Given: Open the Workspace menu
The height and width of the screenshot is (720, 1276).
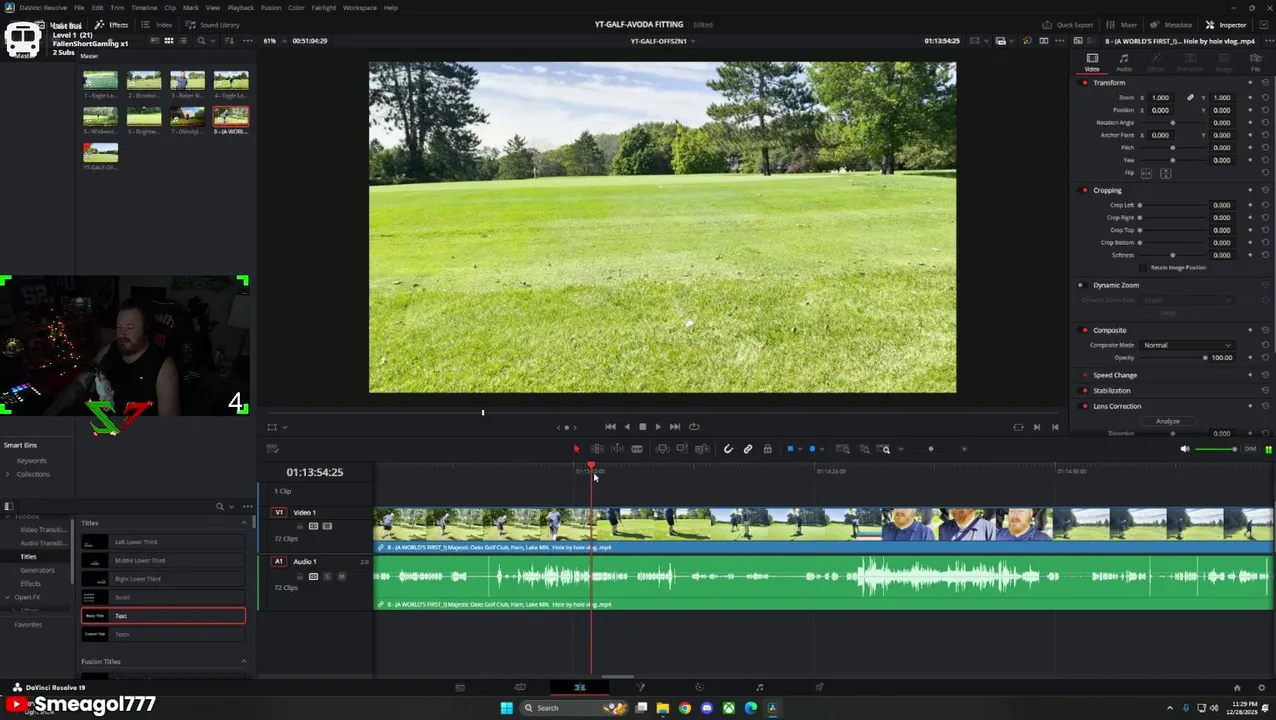Looking at the screenshot, I should 360,8.
